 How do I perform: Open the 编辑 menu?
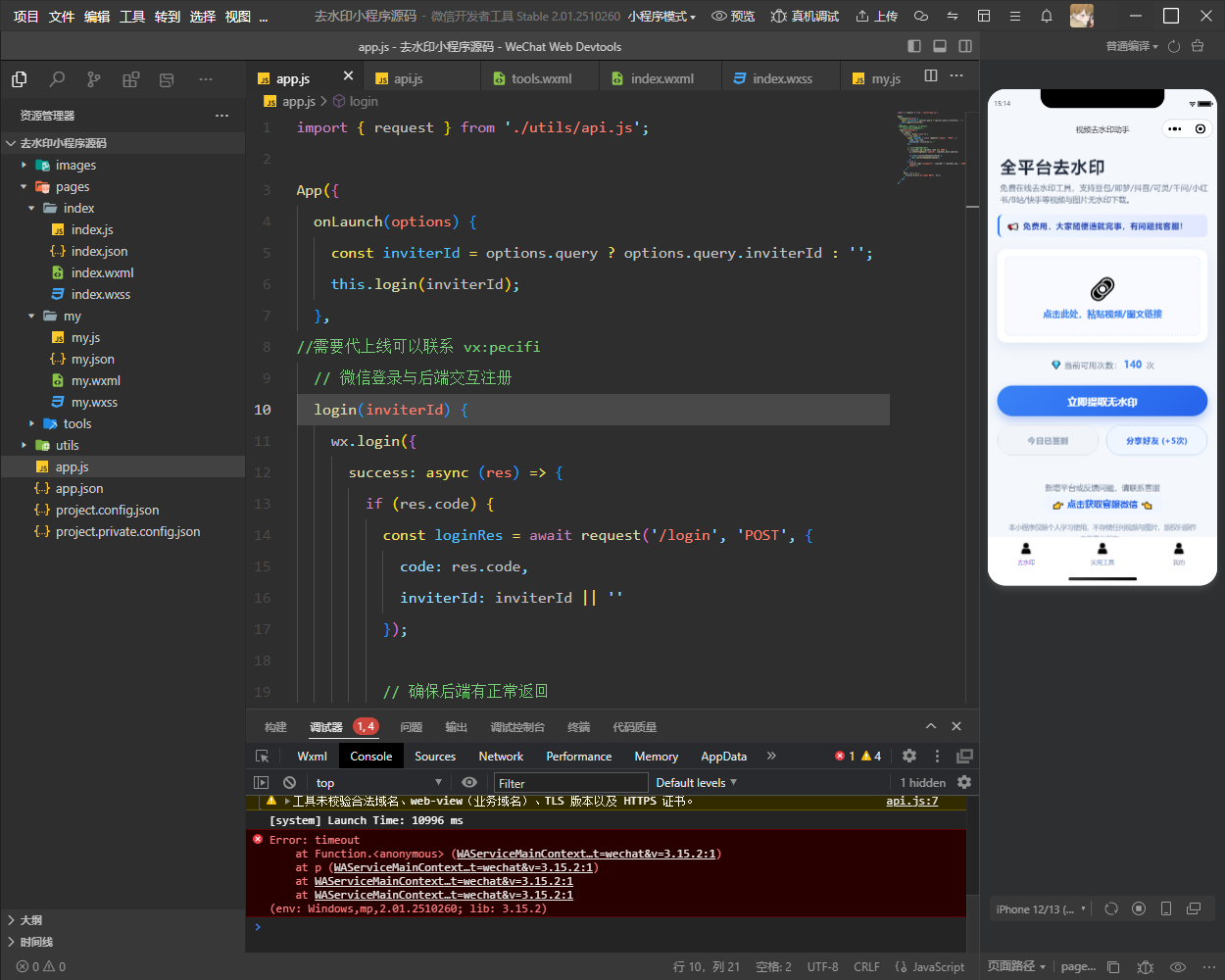97,17
